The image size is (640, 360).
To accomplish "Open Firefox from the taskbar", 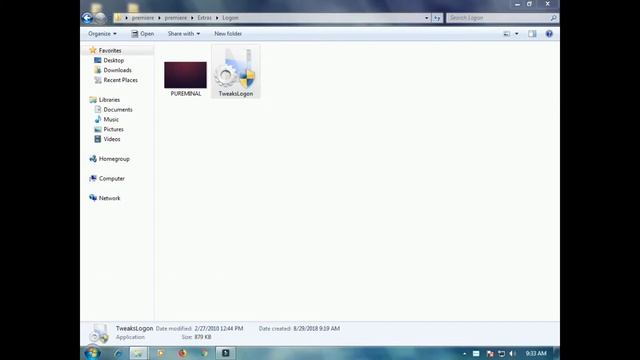I will 182,353.
